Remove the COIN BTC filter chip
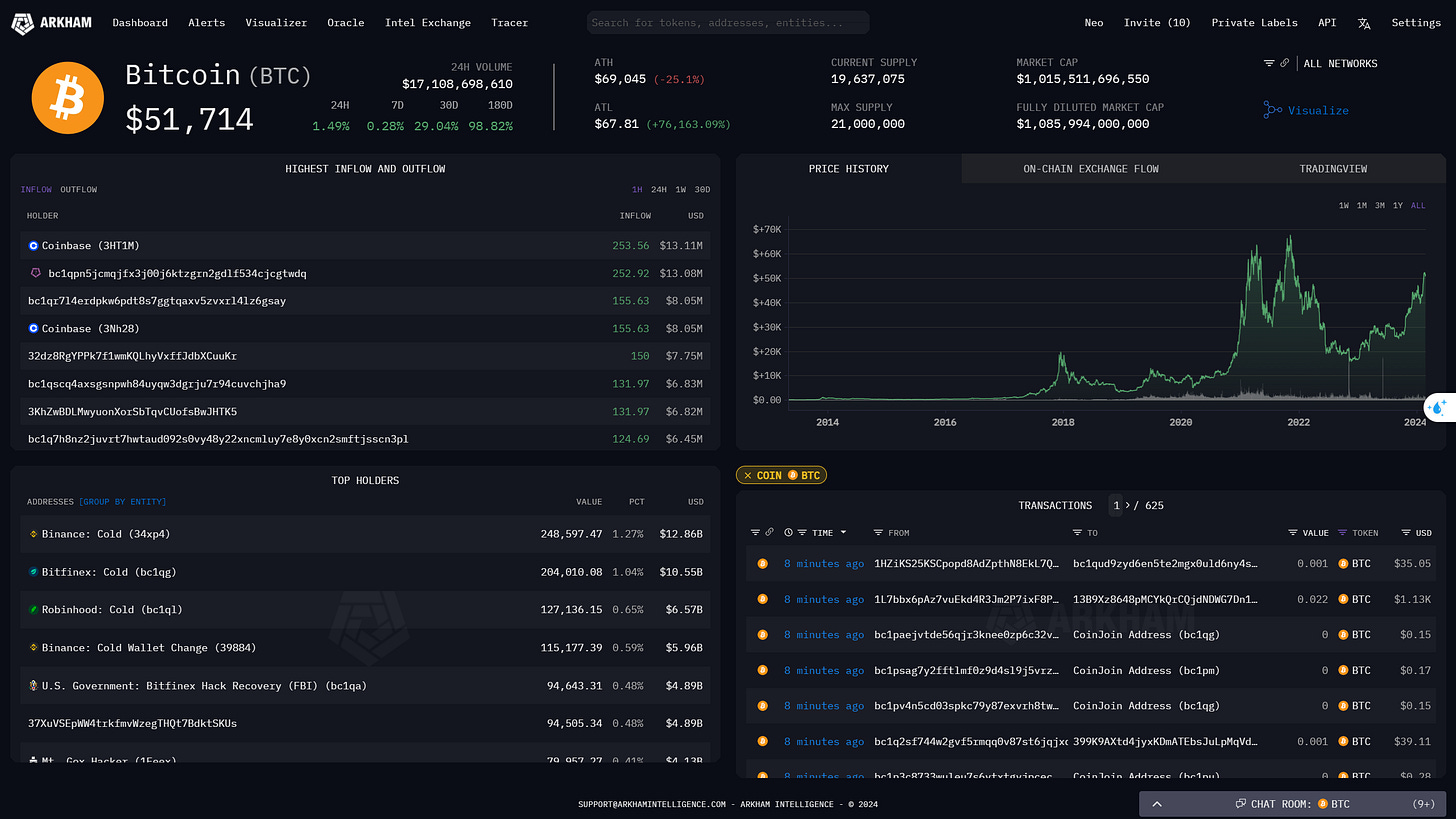Image resolution: width=1456 pixels, height=819 pixels. coord(748,475)
